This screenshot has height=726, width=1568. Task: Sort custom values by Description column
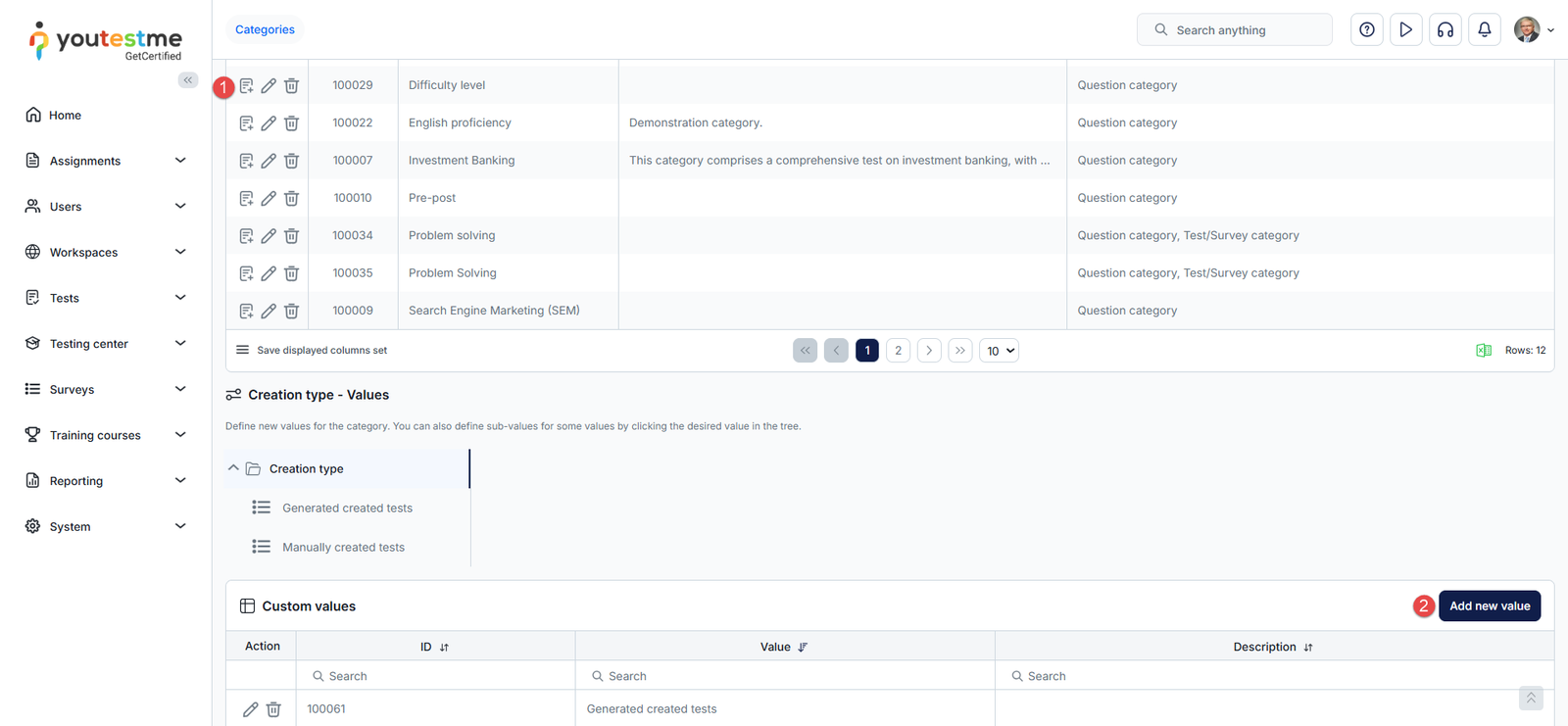pos(1308,648)
